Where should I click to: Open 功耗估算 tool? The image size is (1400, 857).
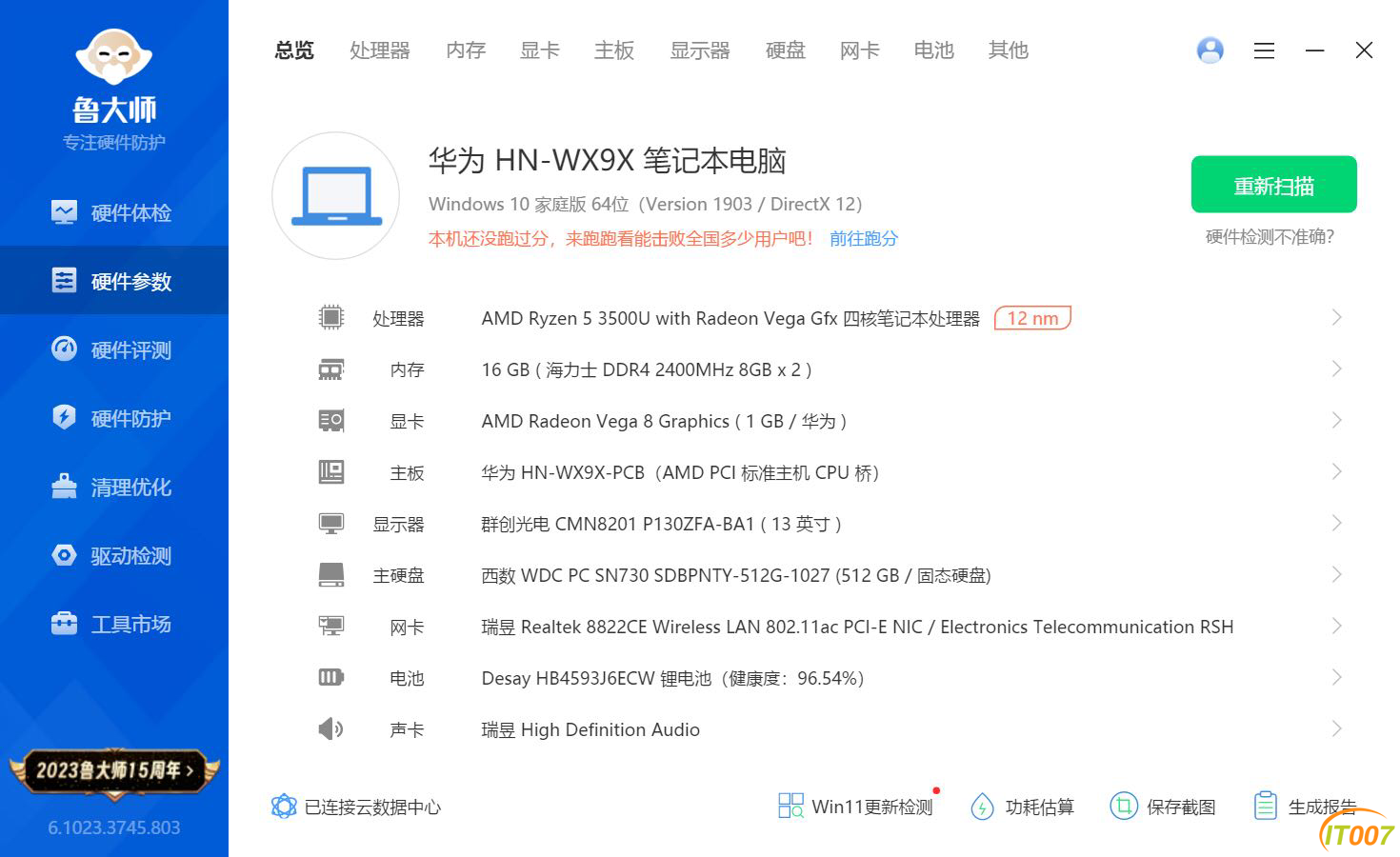point(1022,807)
